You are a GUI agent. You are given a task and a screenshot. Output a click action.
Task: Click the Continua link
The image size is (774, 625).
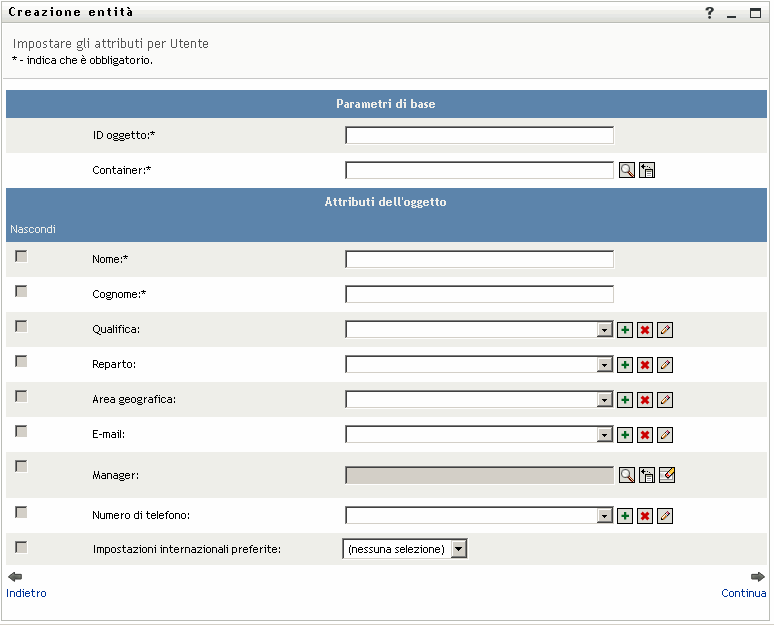(x=743, y=593)
